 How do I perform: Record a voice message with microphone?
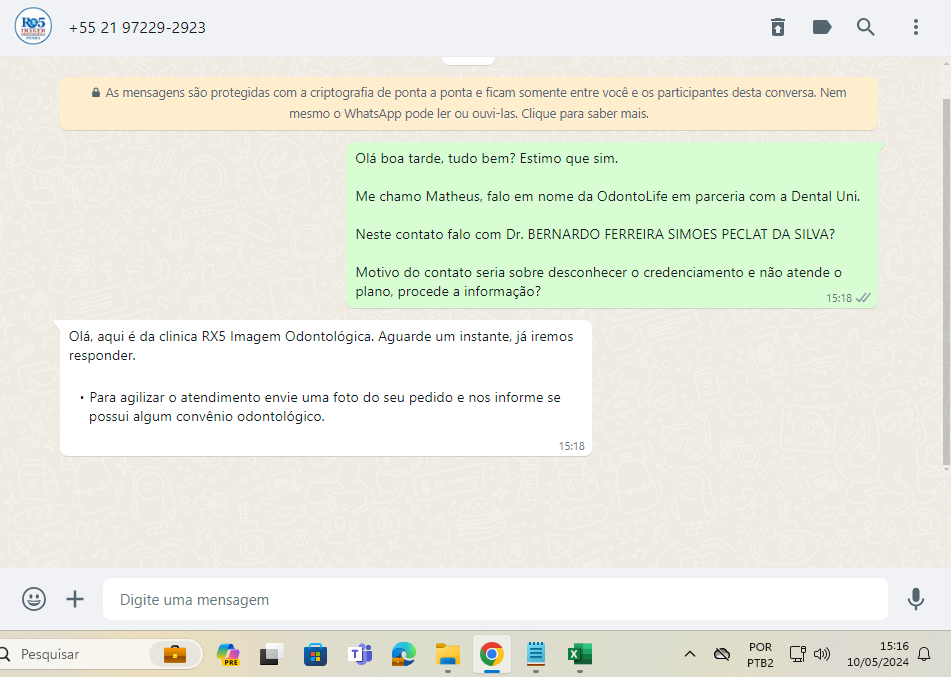tap(916, 599)
